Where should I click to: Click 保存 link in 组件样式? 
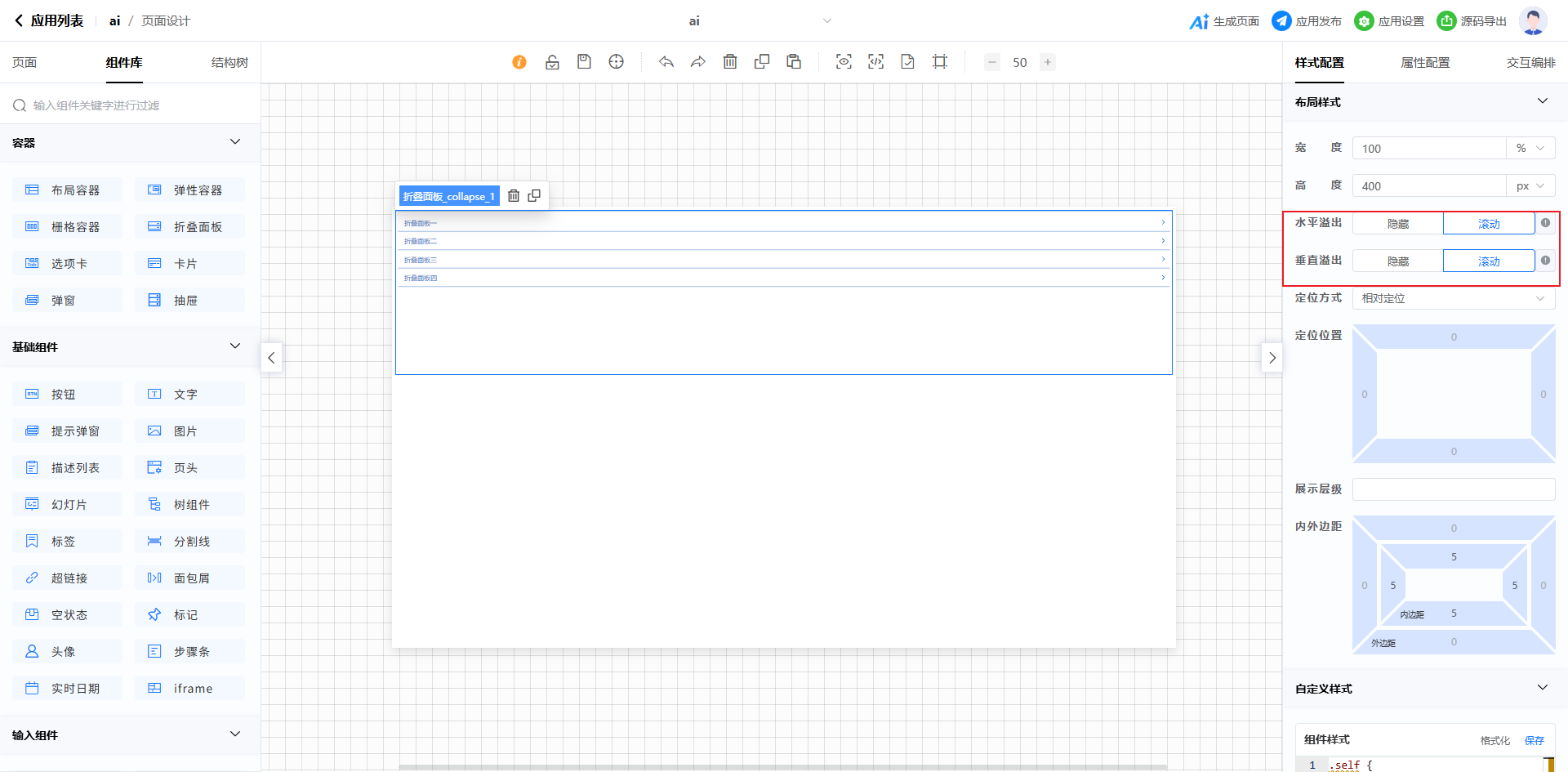tap(1534, 740)
